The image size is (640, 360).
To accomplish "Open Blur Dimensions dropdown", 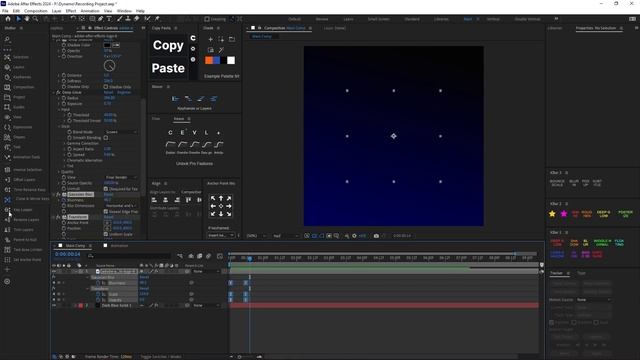I will click(121, 206).
